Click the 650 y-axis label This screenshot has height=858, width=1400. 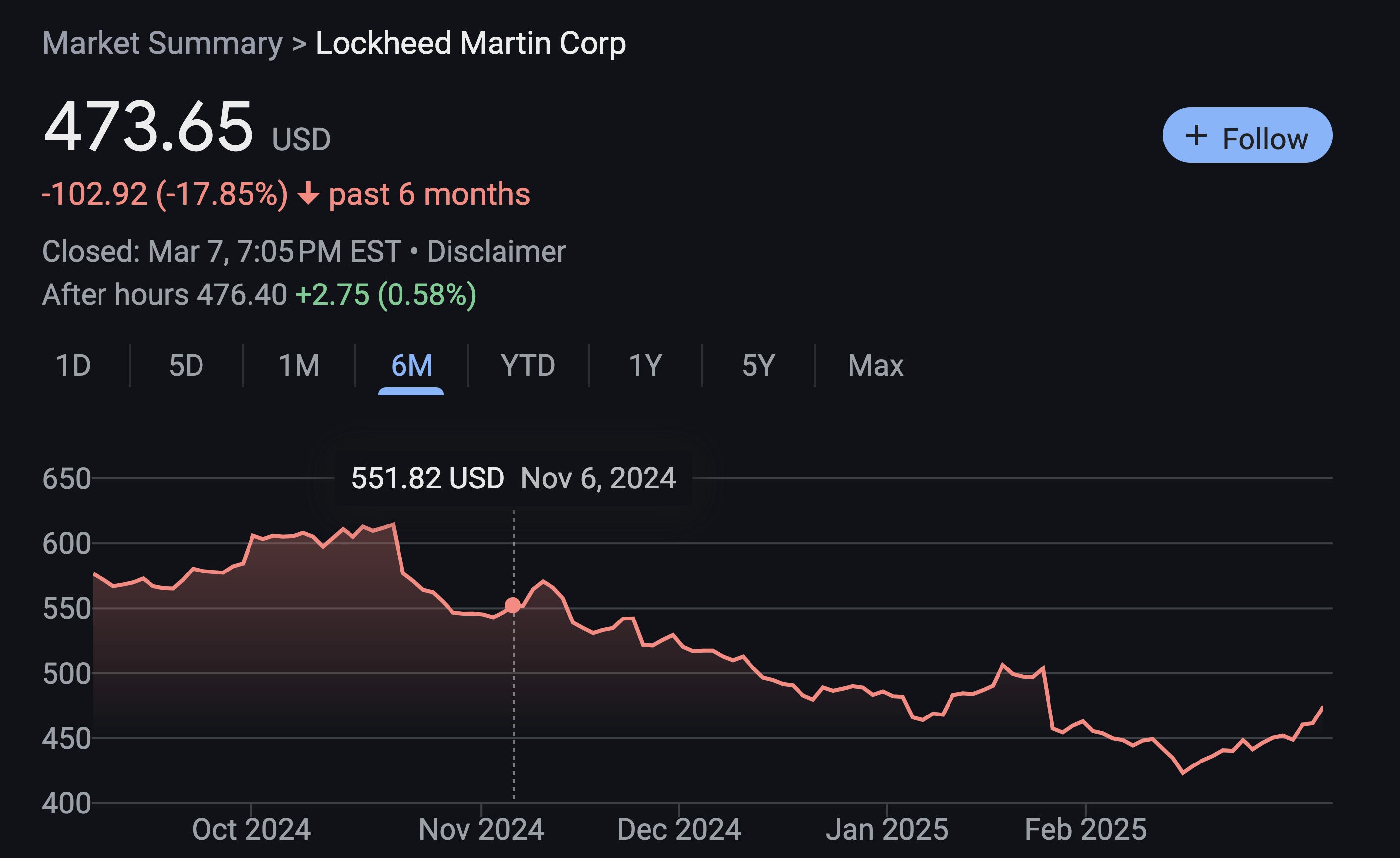pyautogui.click(x=66, y=478)
